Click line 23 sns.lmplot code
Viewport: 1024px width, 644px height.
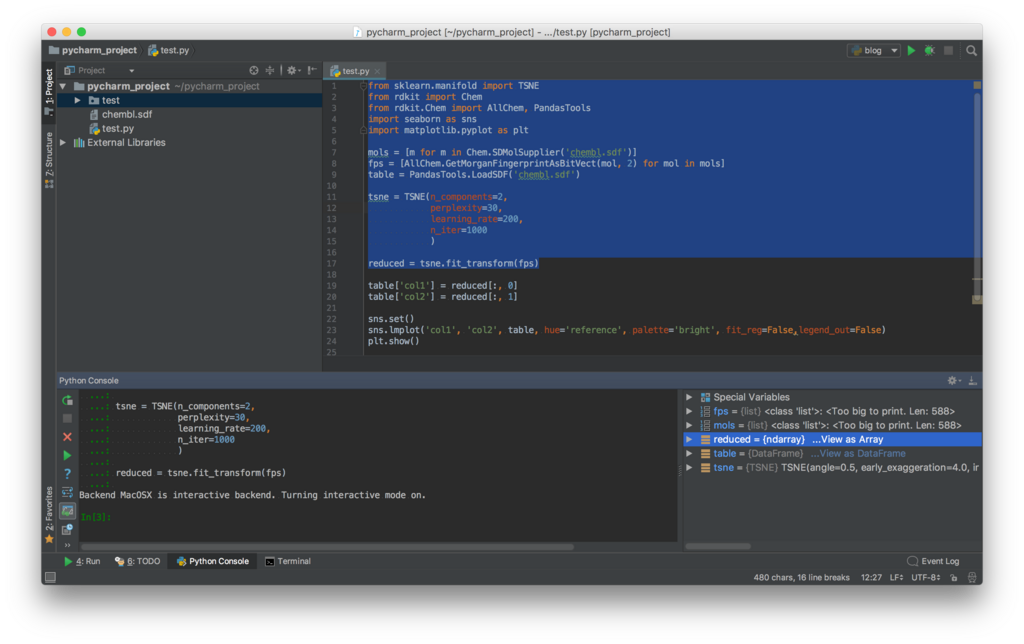click(x=626, y=330)
